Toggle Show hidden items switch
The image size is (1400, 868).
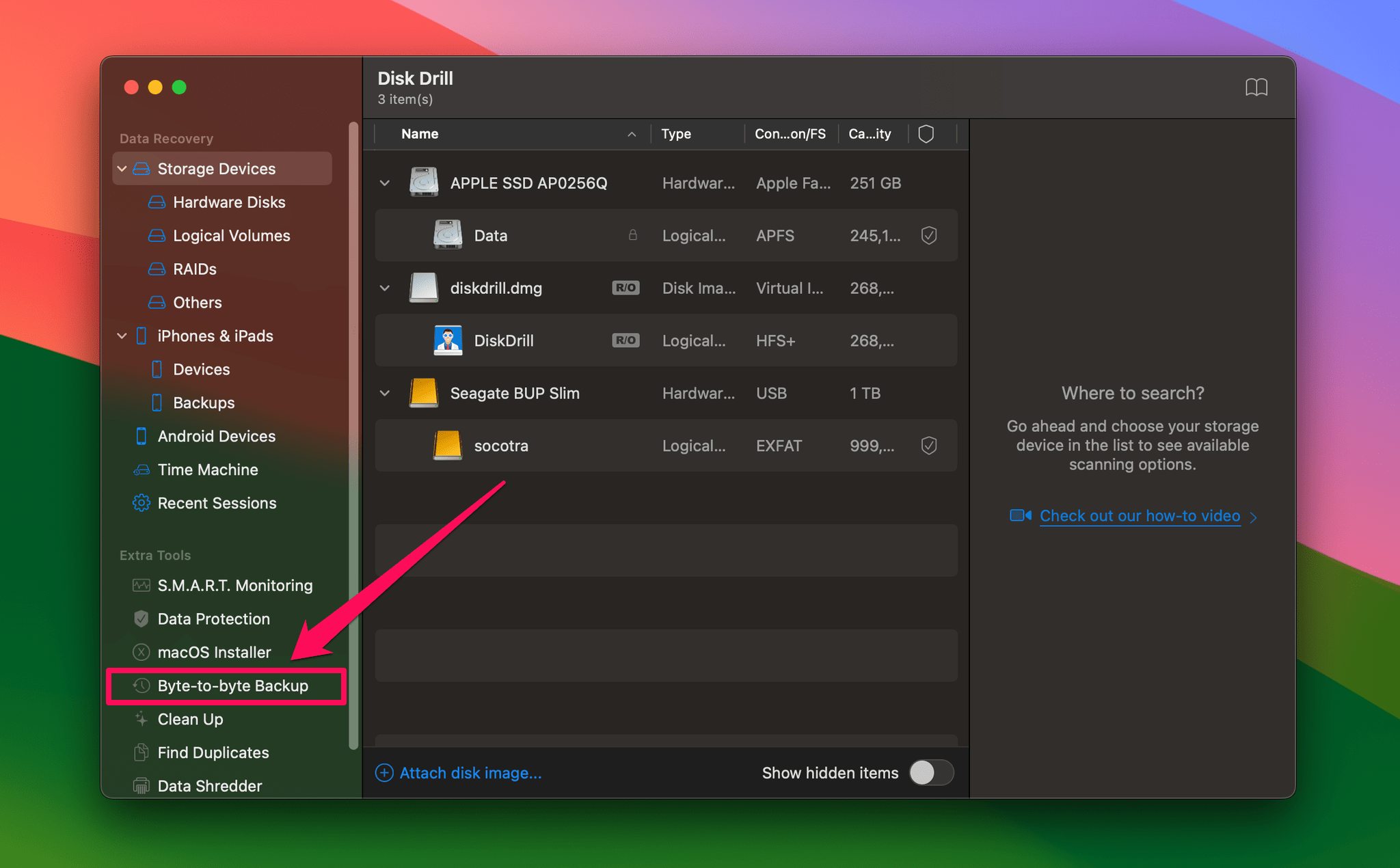[931, 772]
